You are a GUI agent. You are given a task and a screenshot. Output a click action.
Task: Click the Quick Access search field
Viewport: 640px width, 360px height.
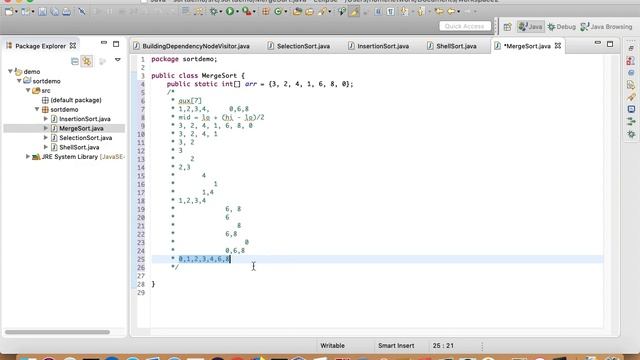click(x=465, y=26)
